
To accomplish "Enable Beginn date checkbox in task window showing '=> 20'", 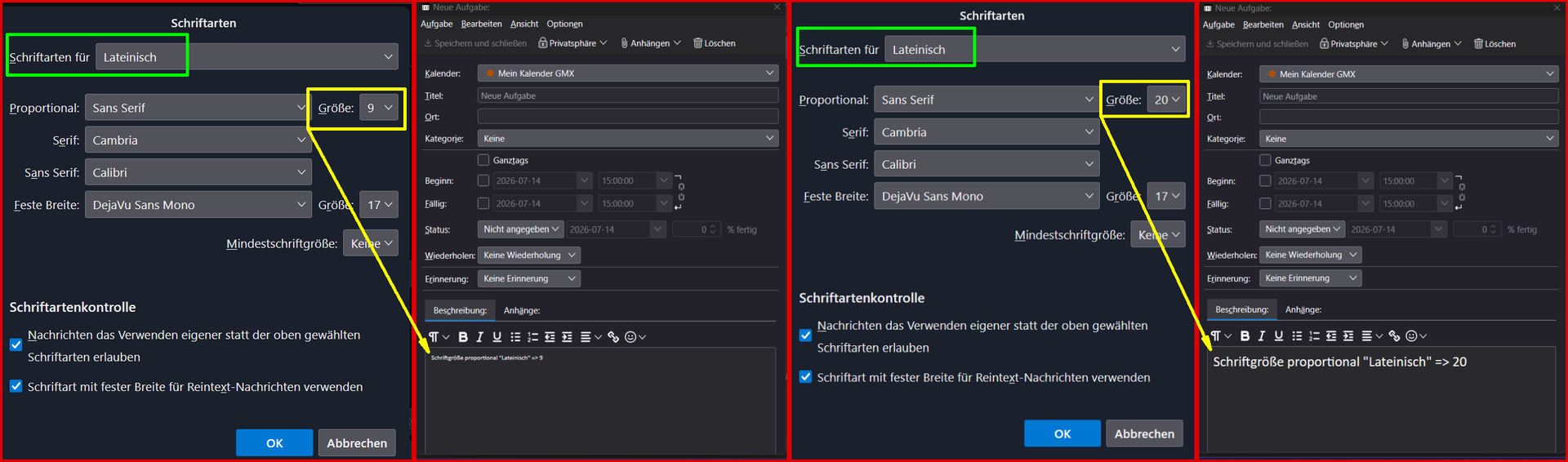I will click(1265, 180).
